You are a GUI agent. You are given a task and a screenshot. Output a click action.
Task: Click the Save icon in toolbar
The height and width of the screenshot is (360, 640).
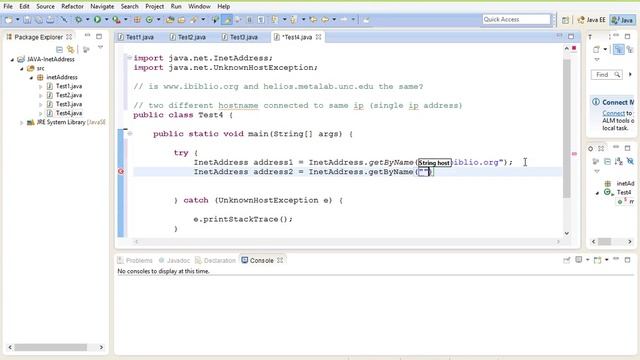point(27,20)
